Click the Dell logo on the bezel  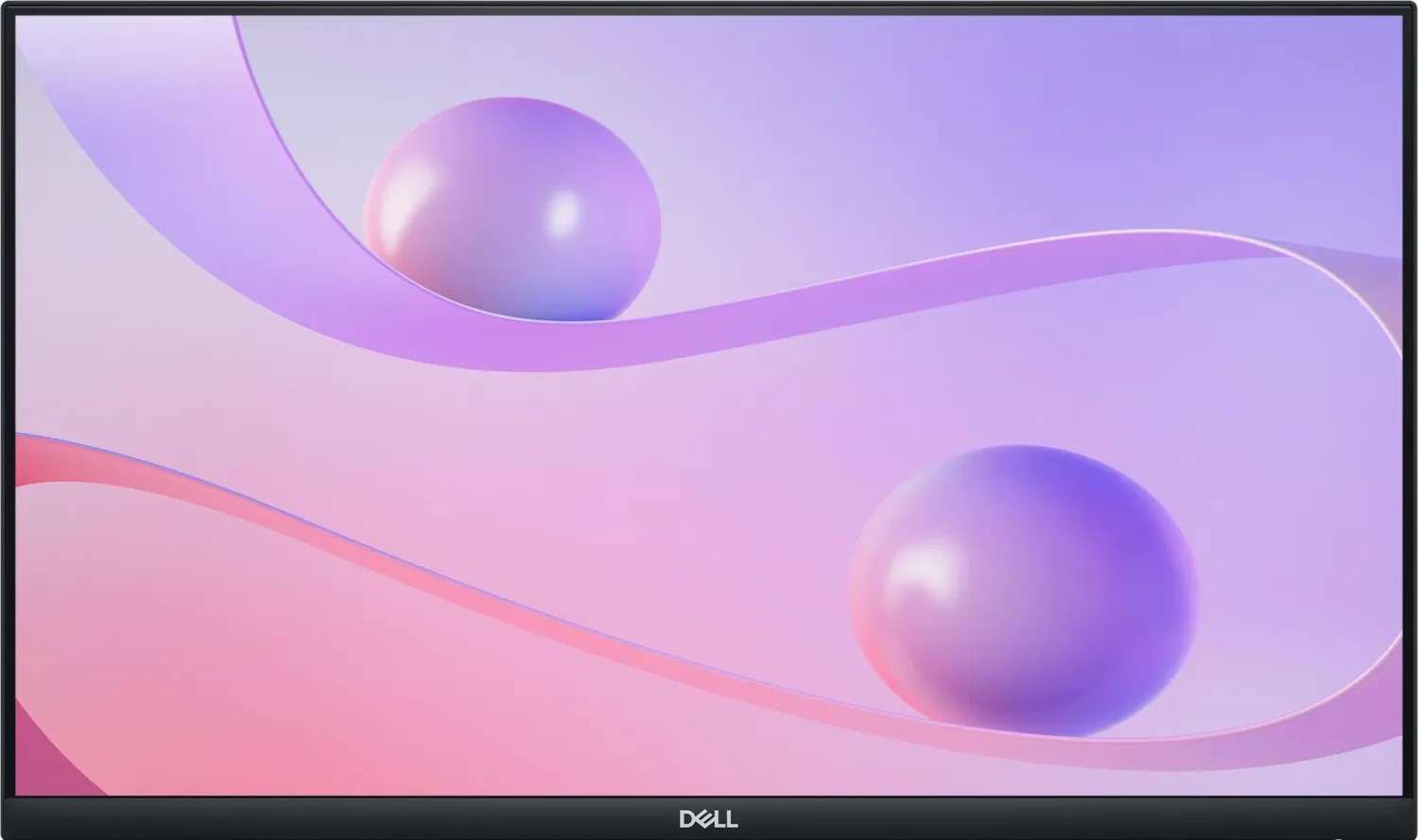708,818
